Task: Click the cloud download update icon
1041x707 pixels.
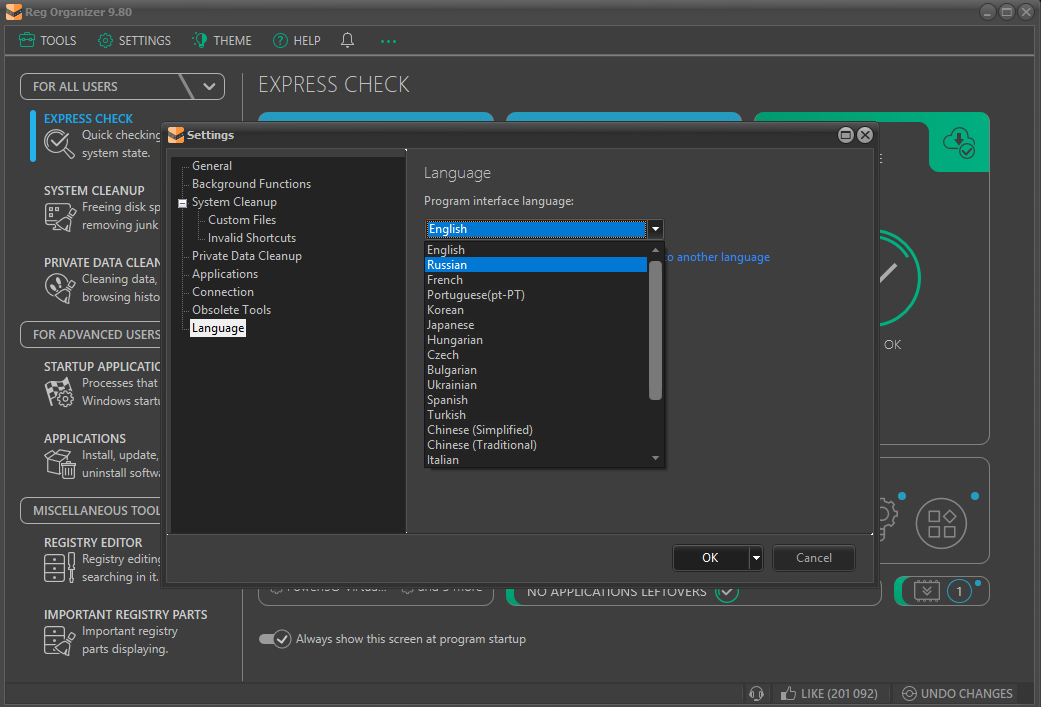Action: [959, 142]
